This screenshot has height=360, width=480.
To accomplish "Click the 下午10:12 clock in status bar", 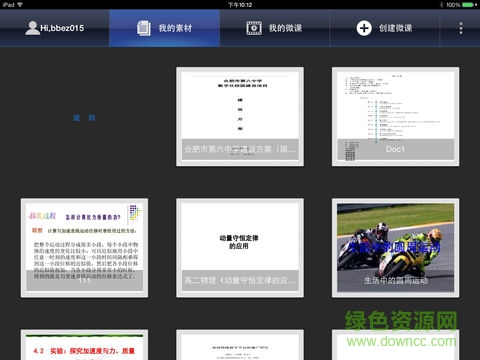I will (x=240, y=5).
